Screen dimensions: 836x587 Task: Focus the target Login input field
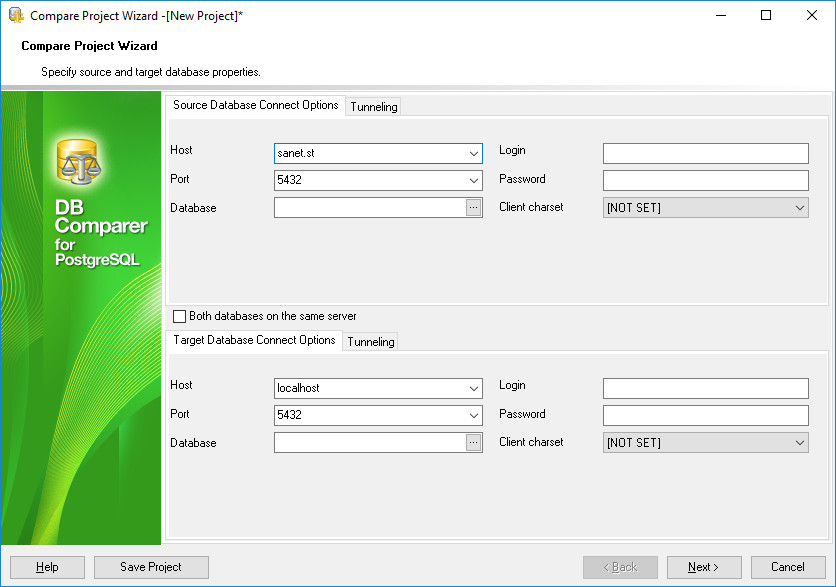(x=705, y=389)
